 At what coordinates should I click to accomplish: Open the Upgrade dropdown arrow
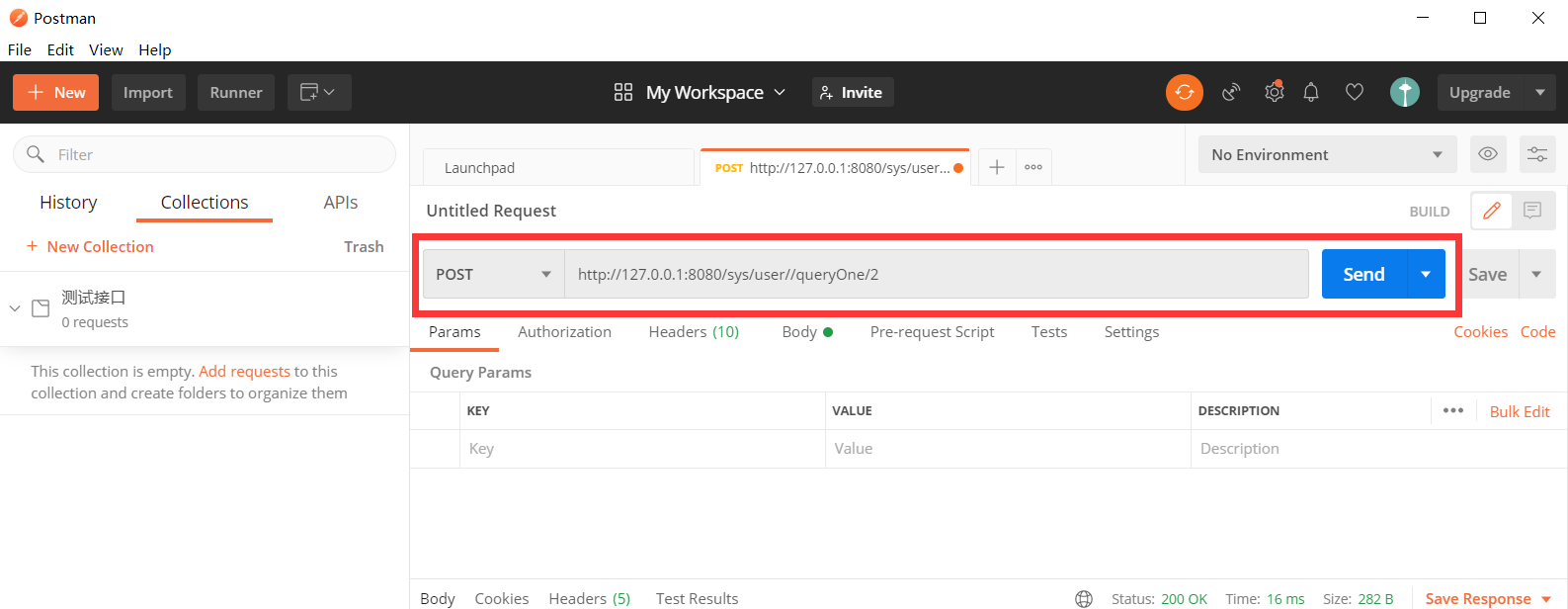(x=1540, y=92)
